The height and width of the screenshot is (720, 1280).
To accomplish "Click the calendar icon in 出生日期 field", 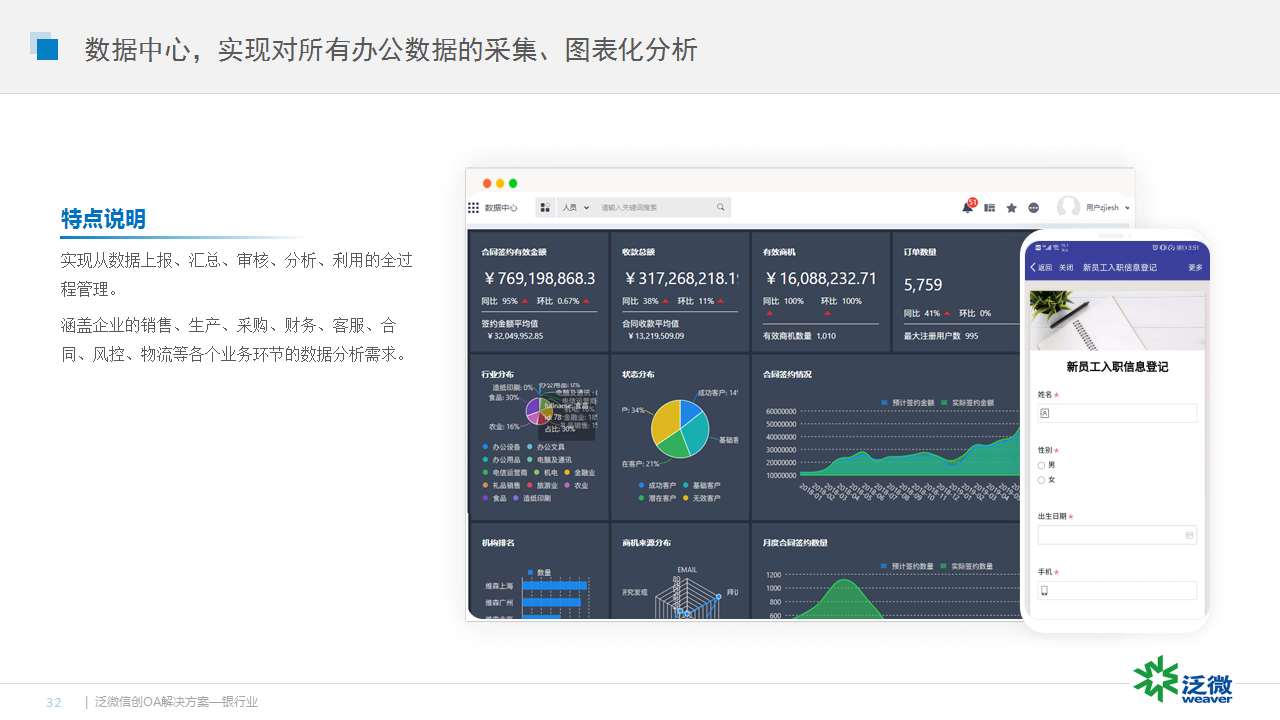I will tap(1189, 535).
